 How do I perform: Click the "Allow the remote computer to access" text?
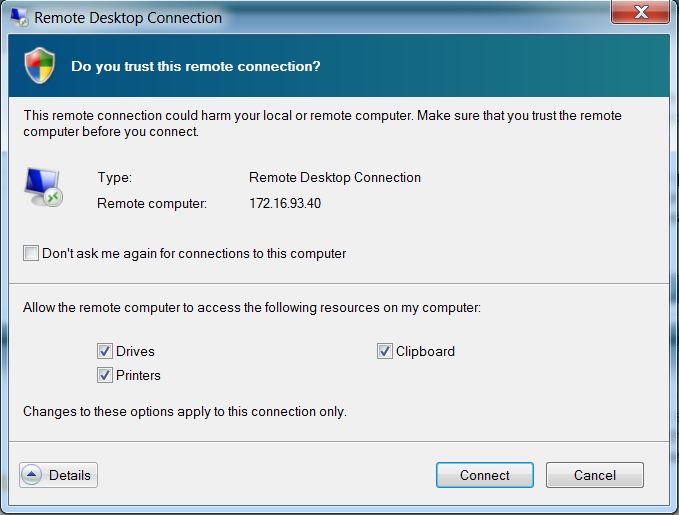click(x=252, y=308)
